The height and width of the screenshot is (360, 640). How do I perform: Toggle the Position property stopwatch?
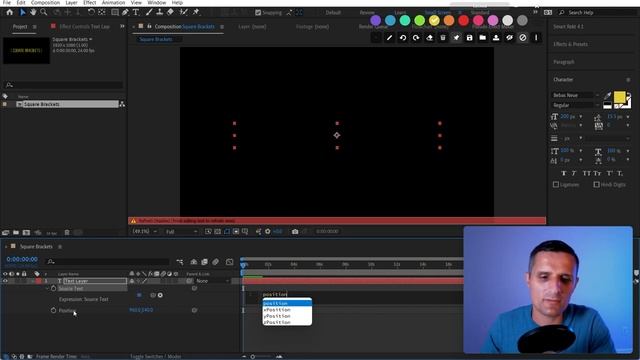coord(53,310)
